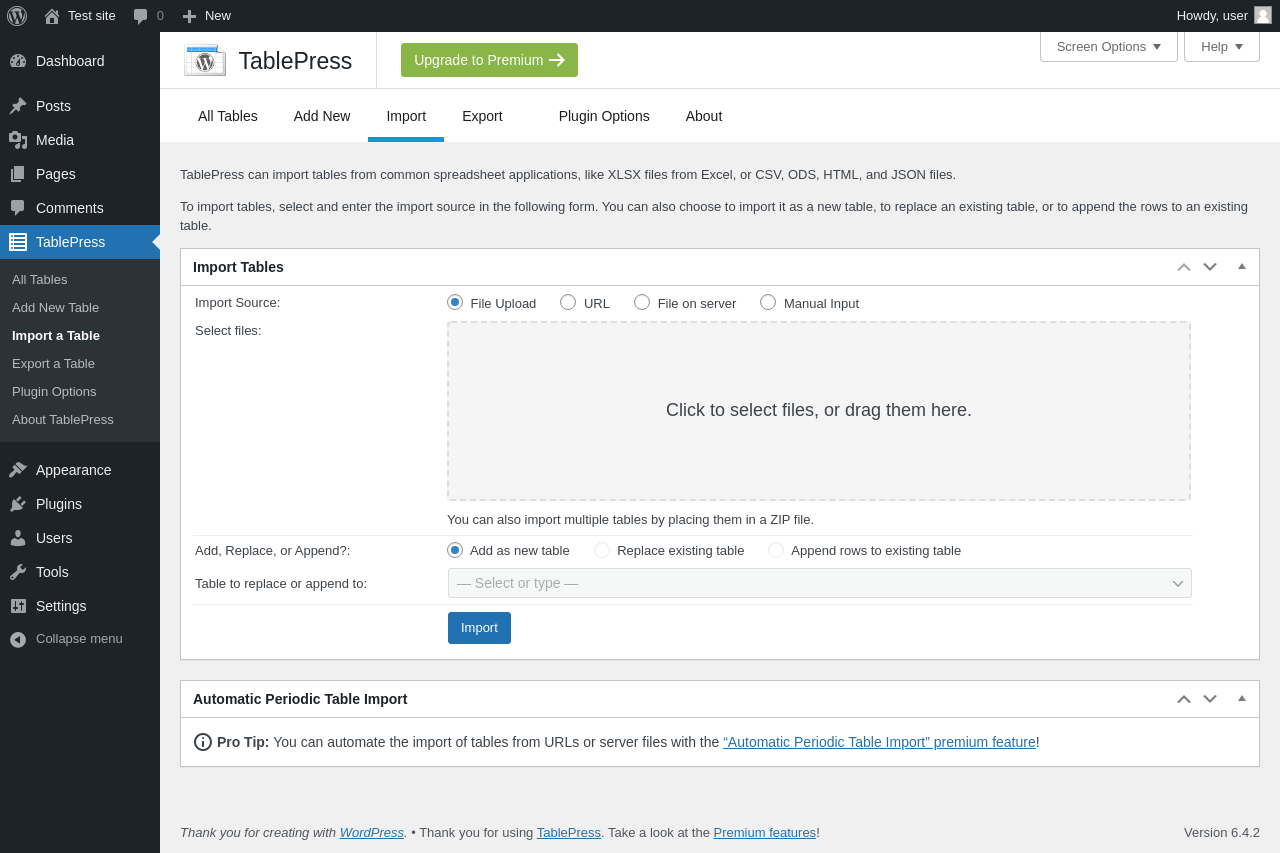
Task: Click the Users person icon
Action: click(x=18, y=538)
